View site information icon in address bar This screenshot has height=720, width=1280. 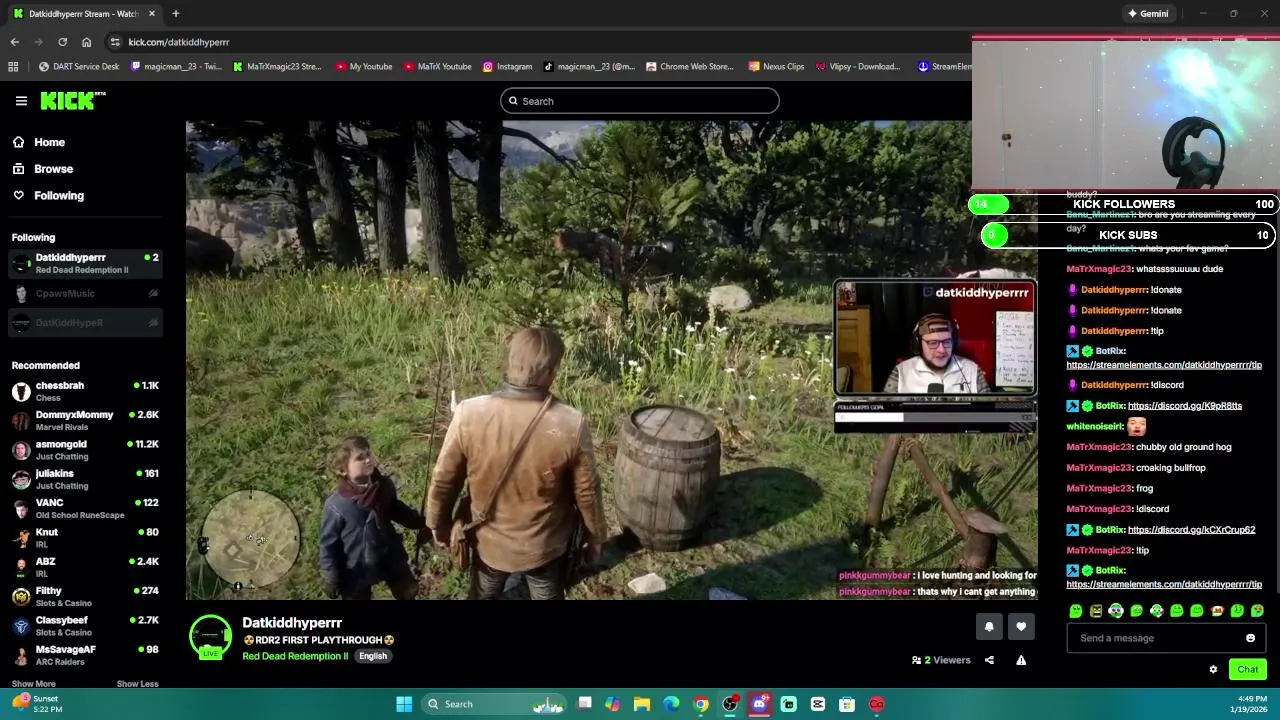point(115,42)
